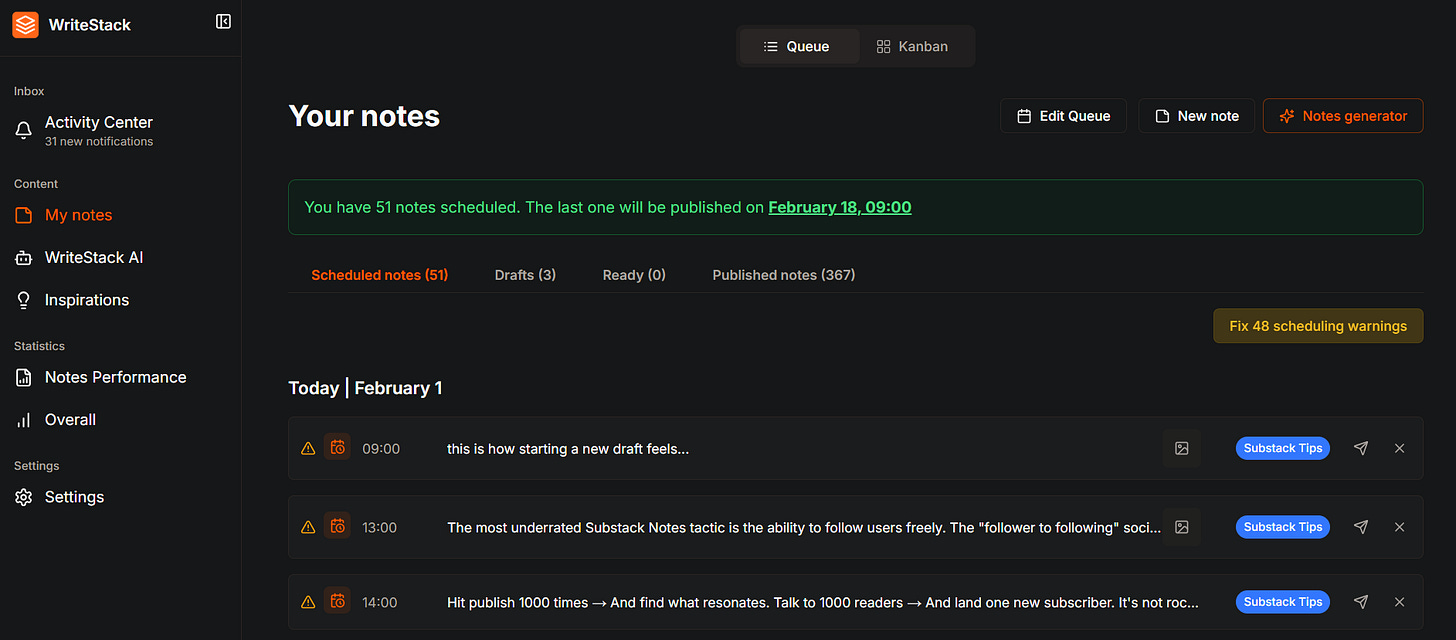Click the 13:00 time label
The image size is (1456, 640).
380,527
